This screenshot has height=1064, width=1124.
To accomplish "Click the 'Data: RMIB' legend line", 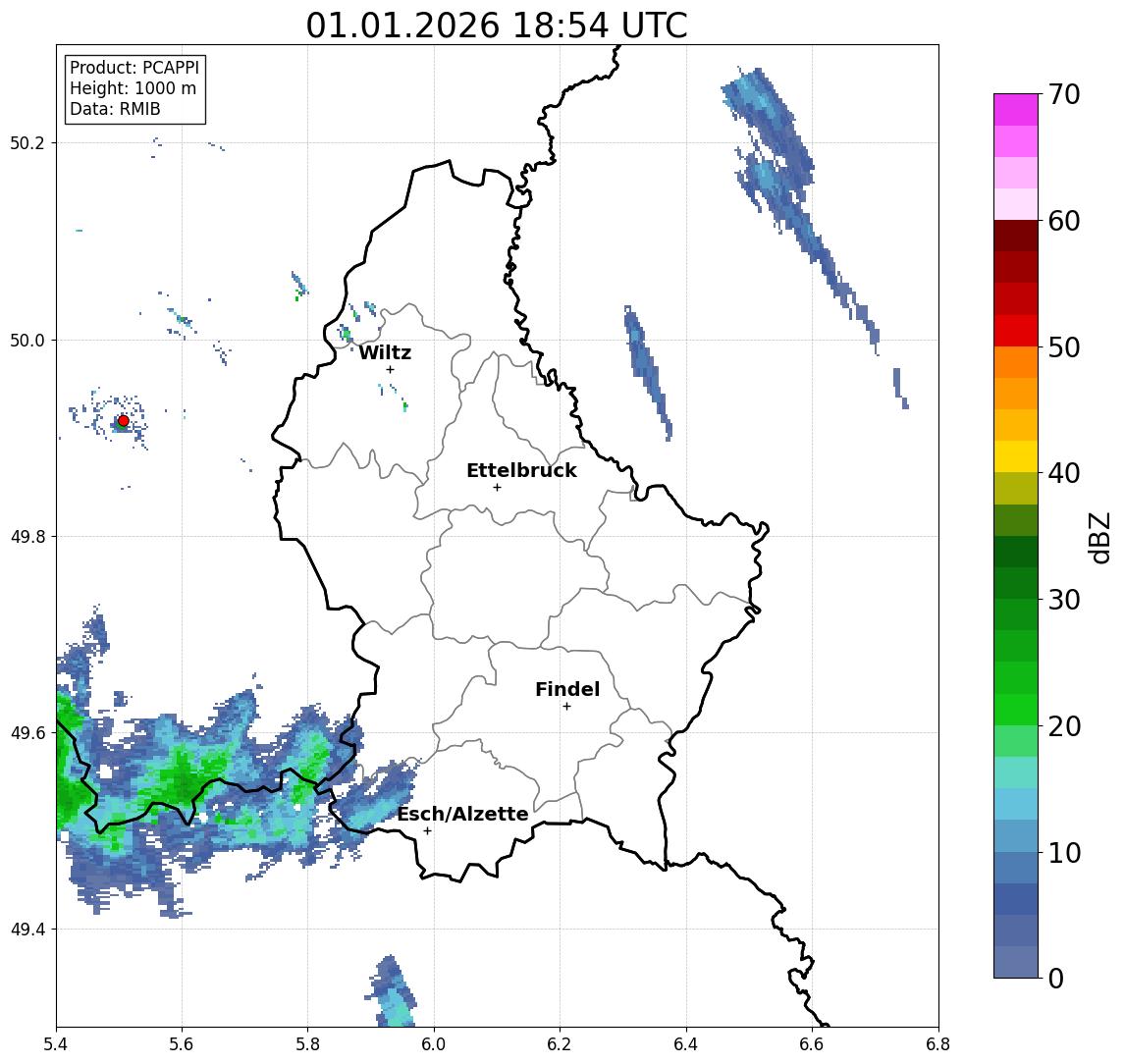I will click(116, 109).
